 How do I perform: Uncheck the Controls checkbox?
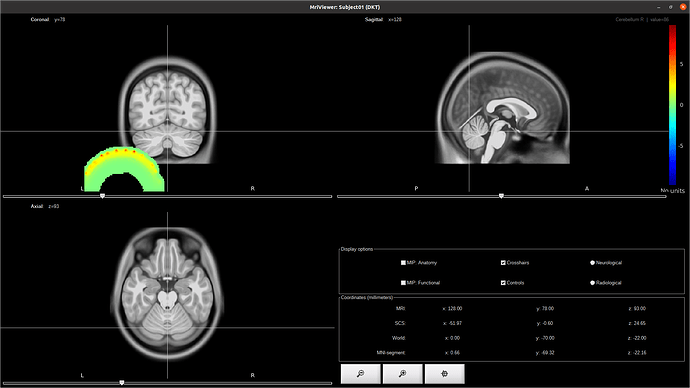pos(503,283)
